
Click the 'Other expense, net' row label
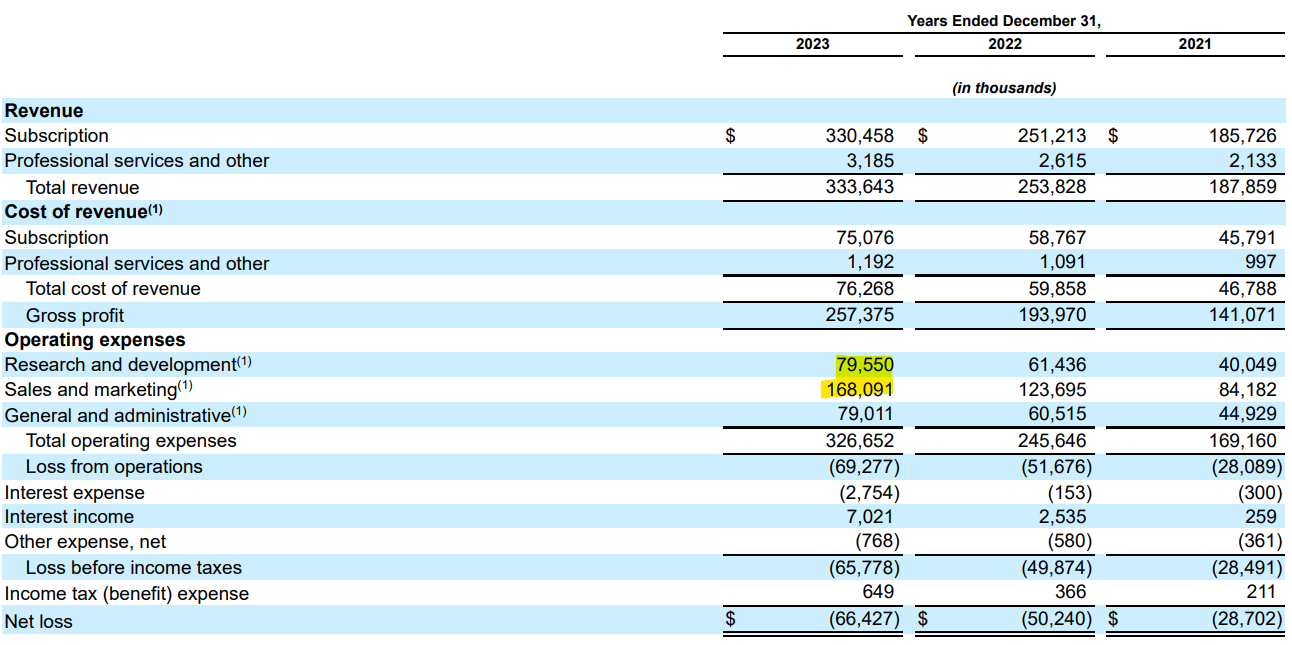point(86,542)
